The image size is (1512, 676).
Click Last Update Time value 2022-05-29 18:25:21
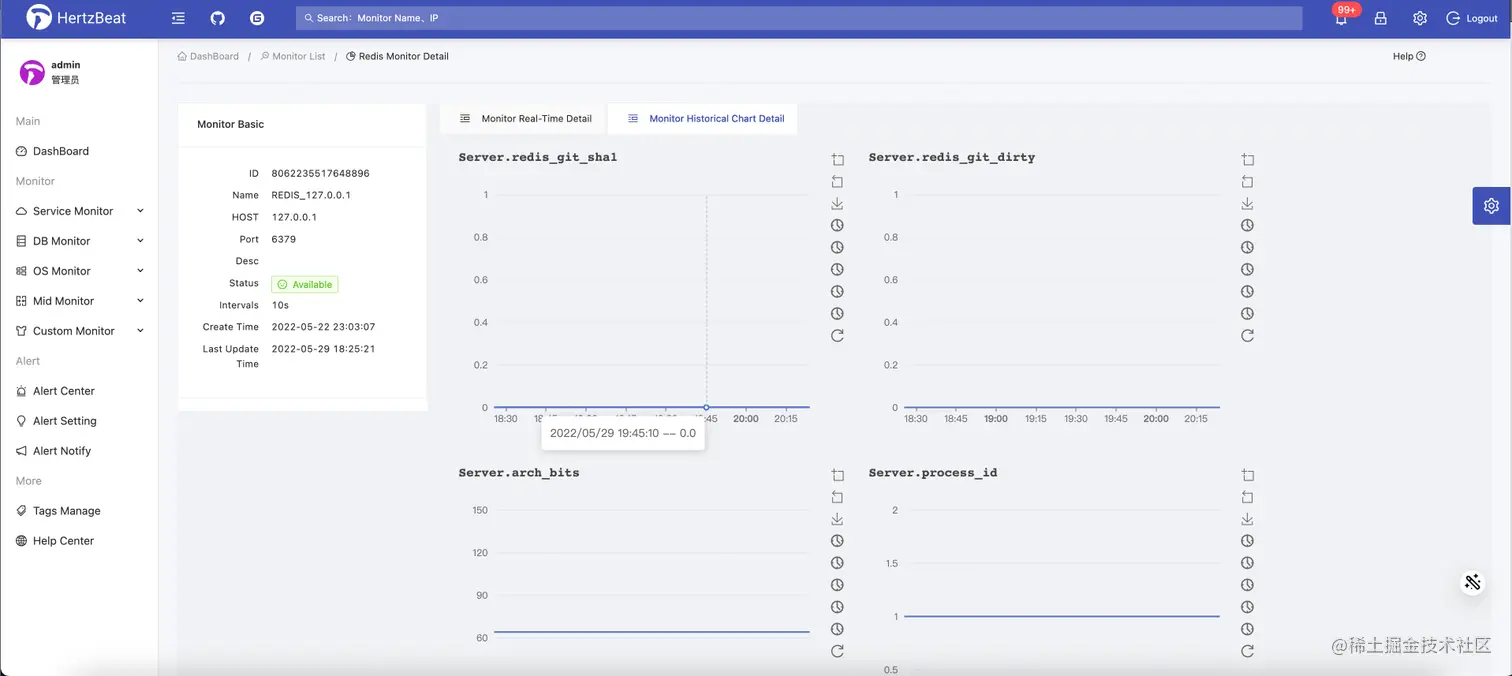click(324, 349)
